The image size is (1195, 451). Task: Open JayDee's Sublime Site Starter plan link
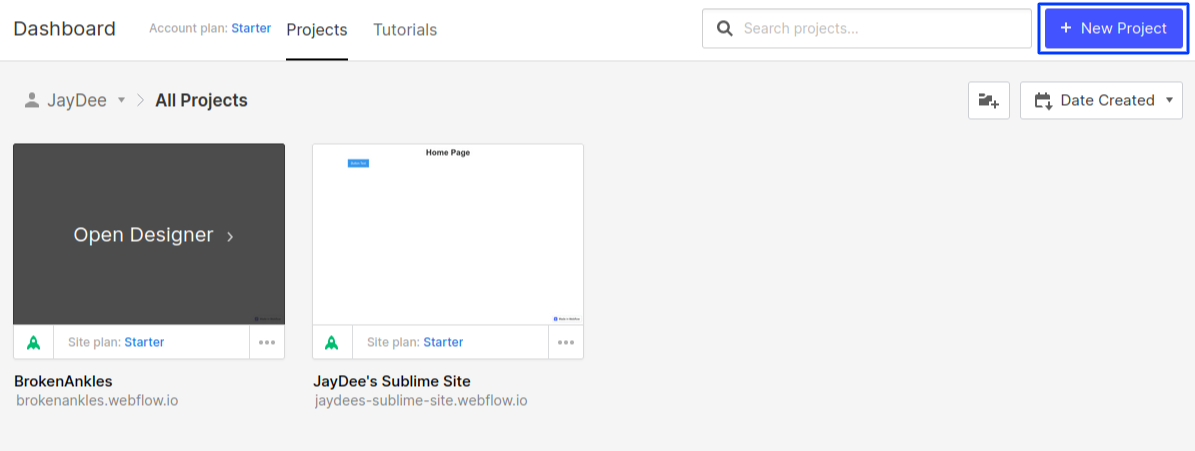click(x=443, y=342)
